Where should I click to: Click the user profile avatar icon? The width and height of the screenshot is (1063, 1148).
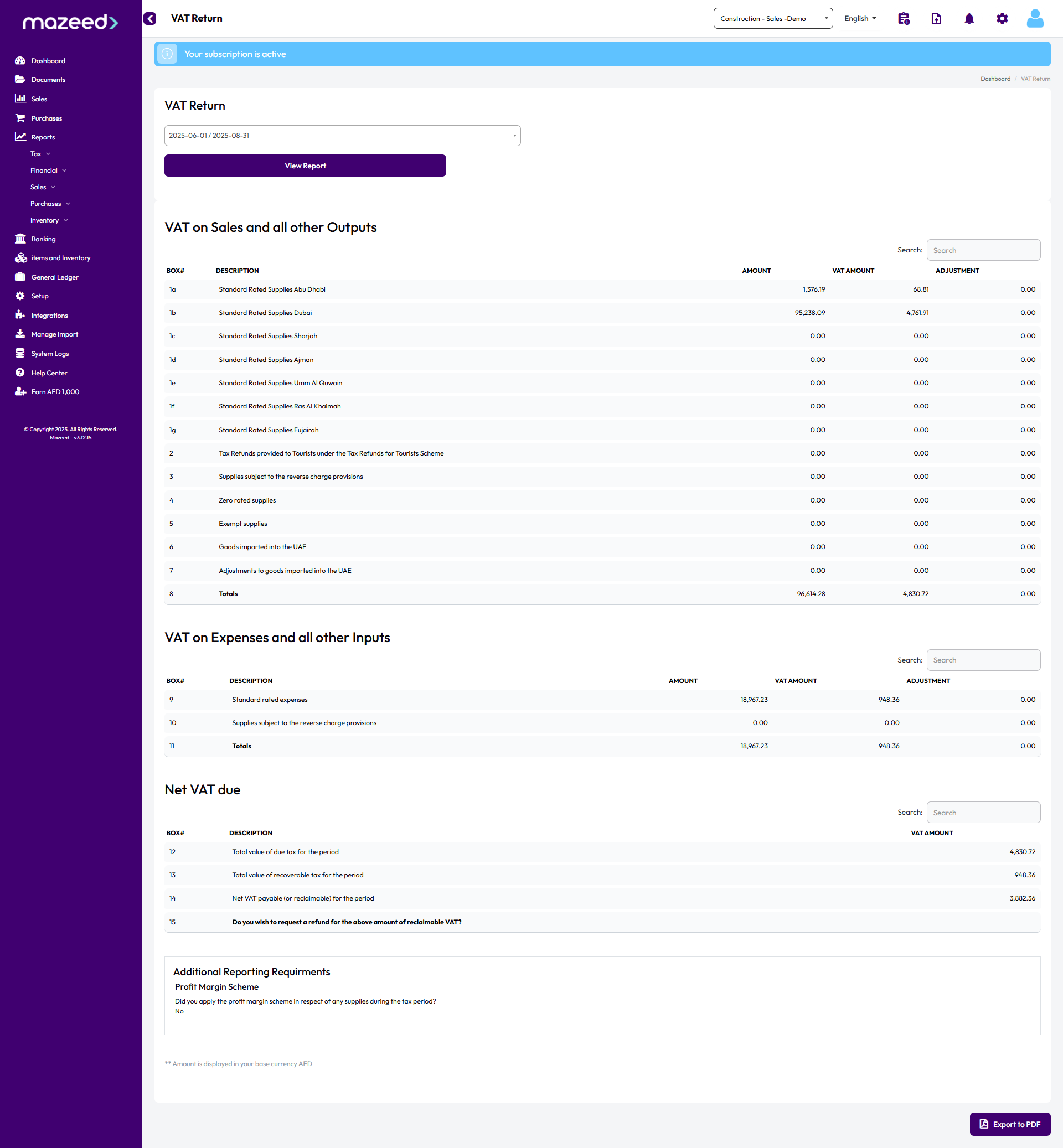[x=1034, y=19]
